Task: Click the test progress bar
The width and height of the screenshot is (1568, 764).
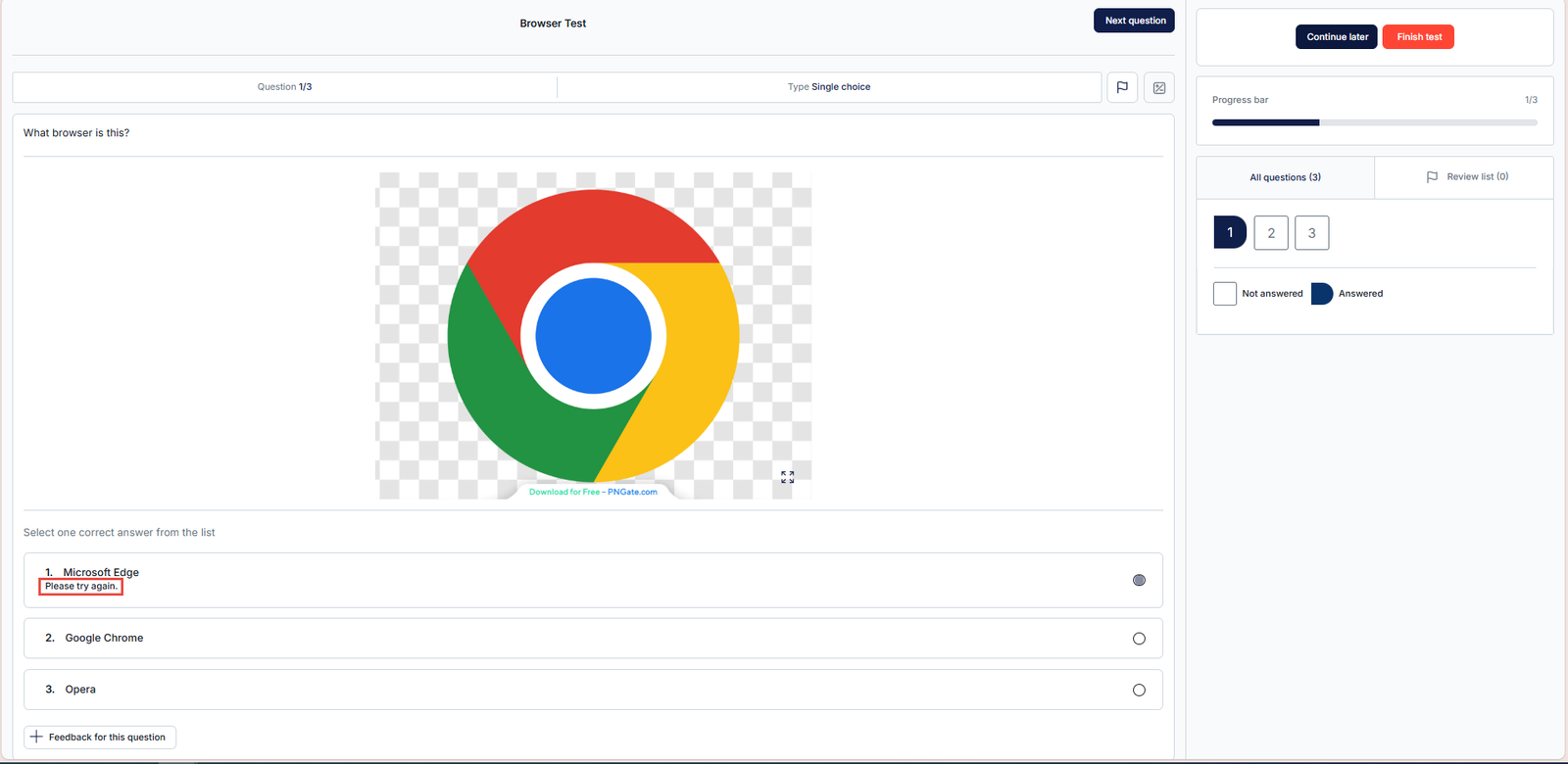Action: pos(1374,122)
